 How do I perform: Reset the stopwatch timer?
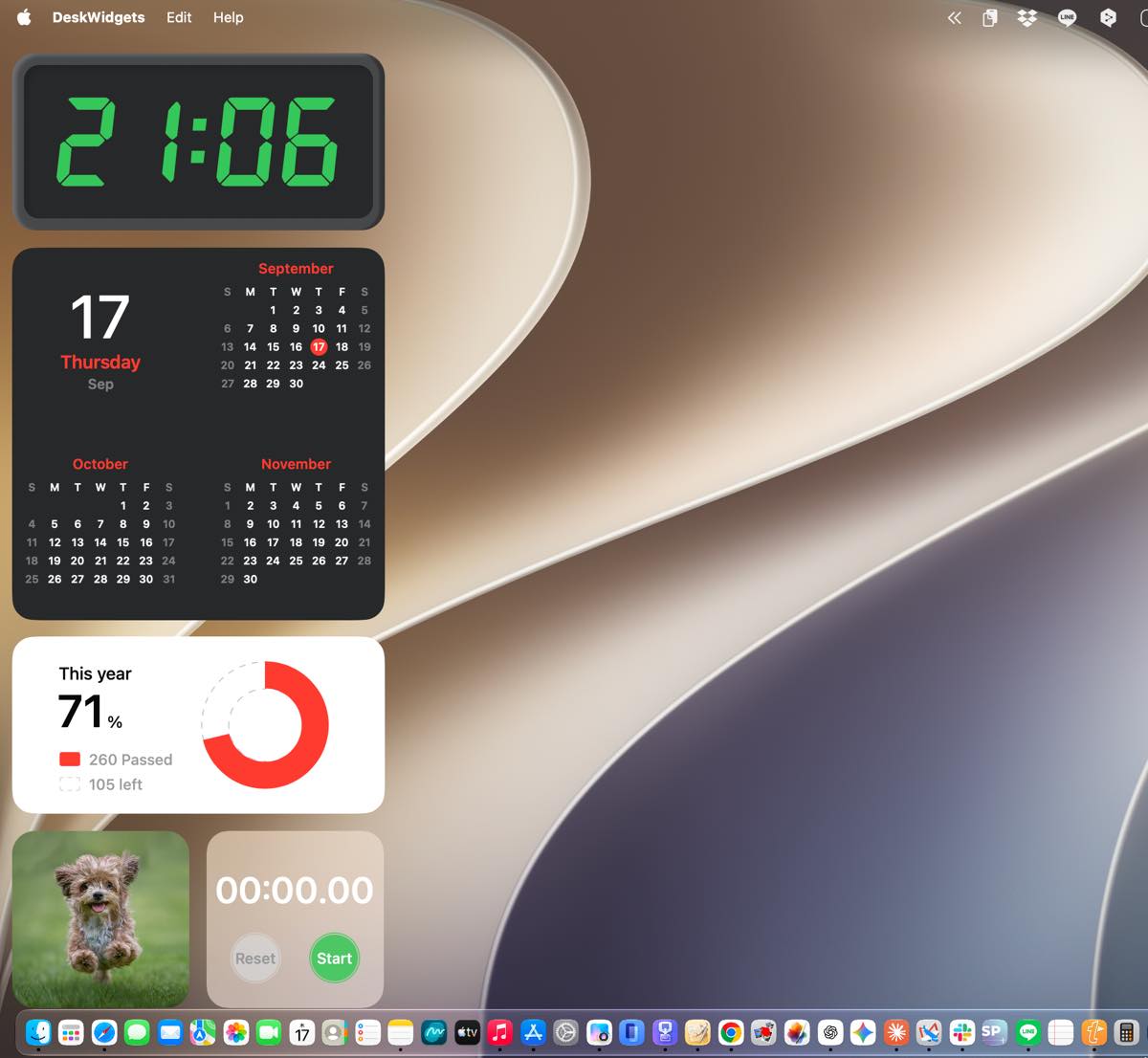click(x=255, y=959)
